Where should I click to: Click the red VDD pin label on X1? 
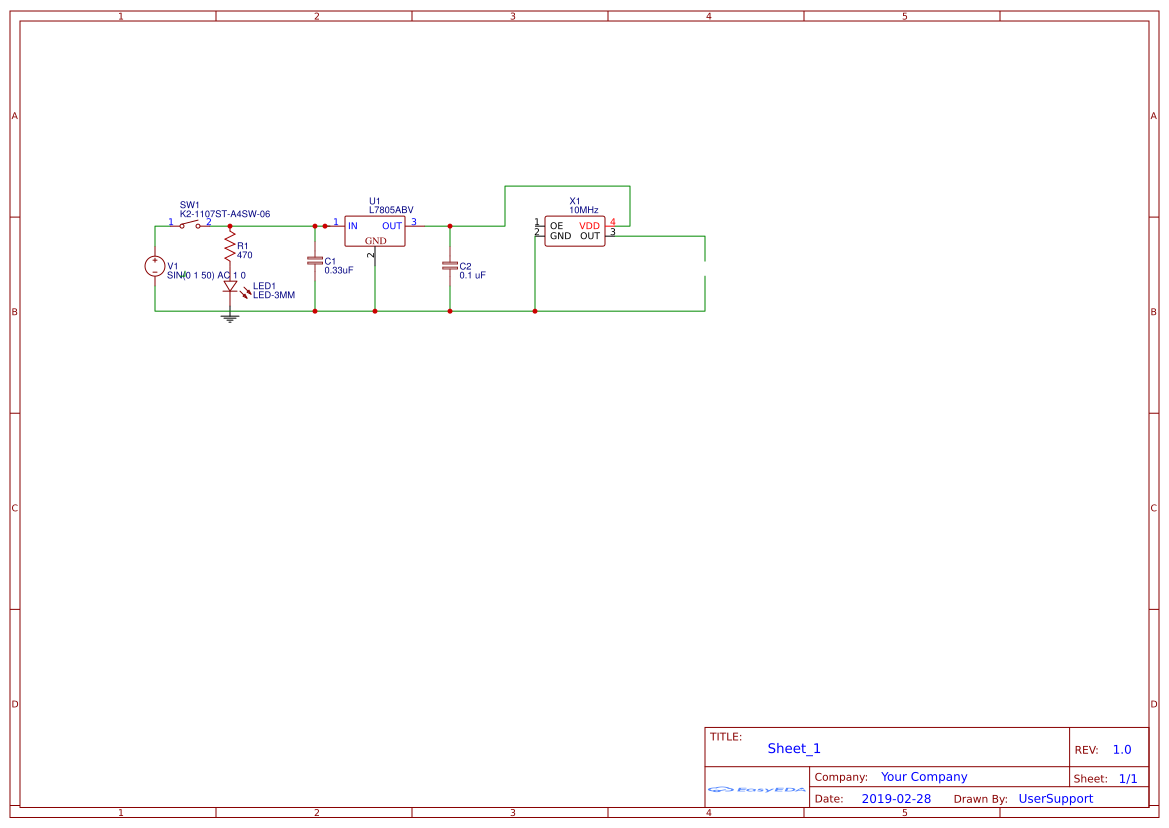point(589,226)
